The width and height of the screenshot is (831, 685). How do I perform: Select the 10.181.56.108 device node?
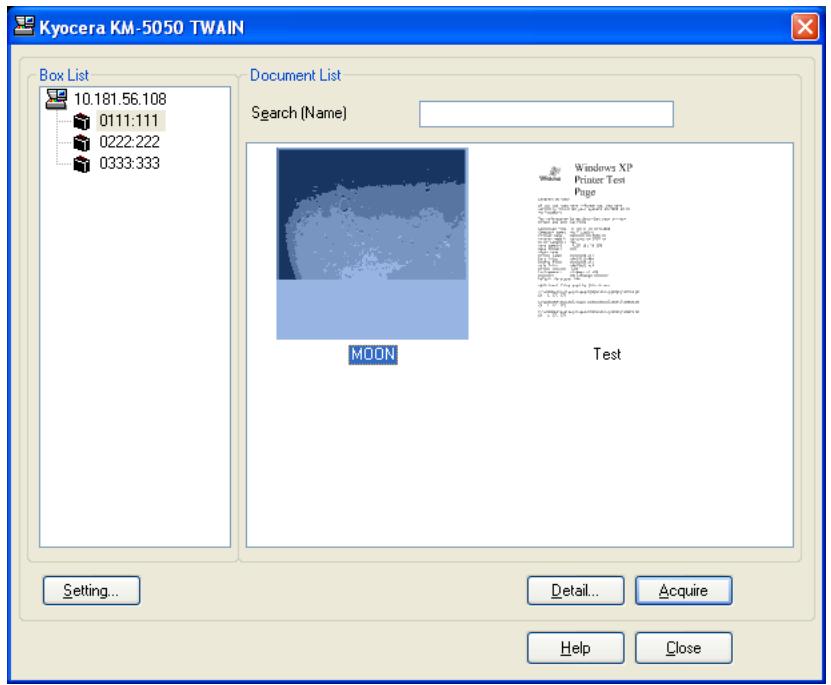120,99
